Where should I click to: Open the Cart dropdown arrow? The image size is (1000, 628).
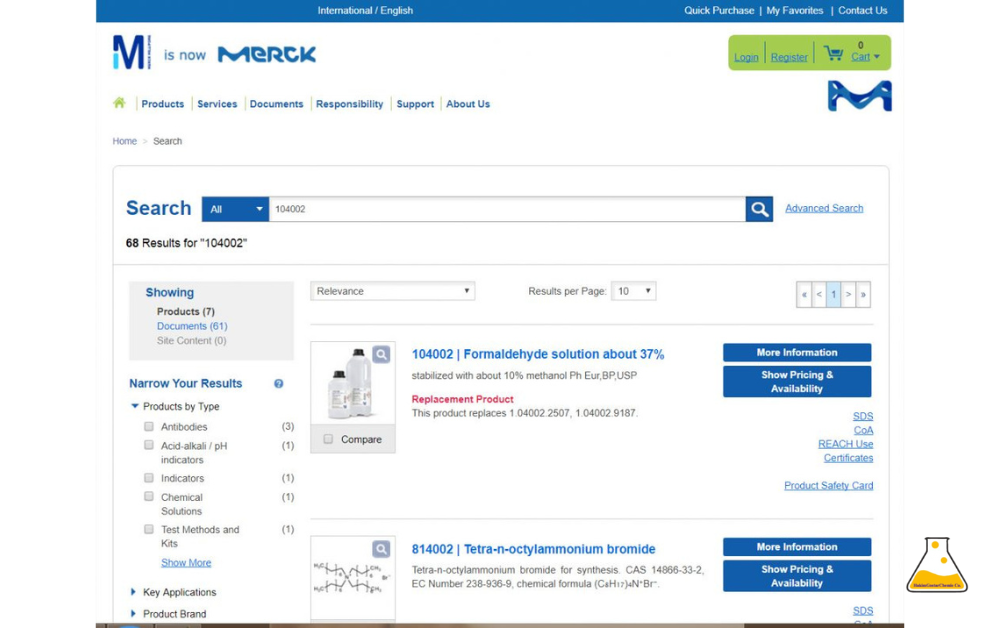click(877, 57)
